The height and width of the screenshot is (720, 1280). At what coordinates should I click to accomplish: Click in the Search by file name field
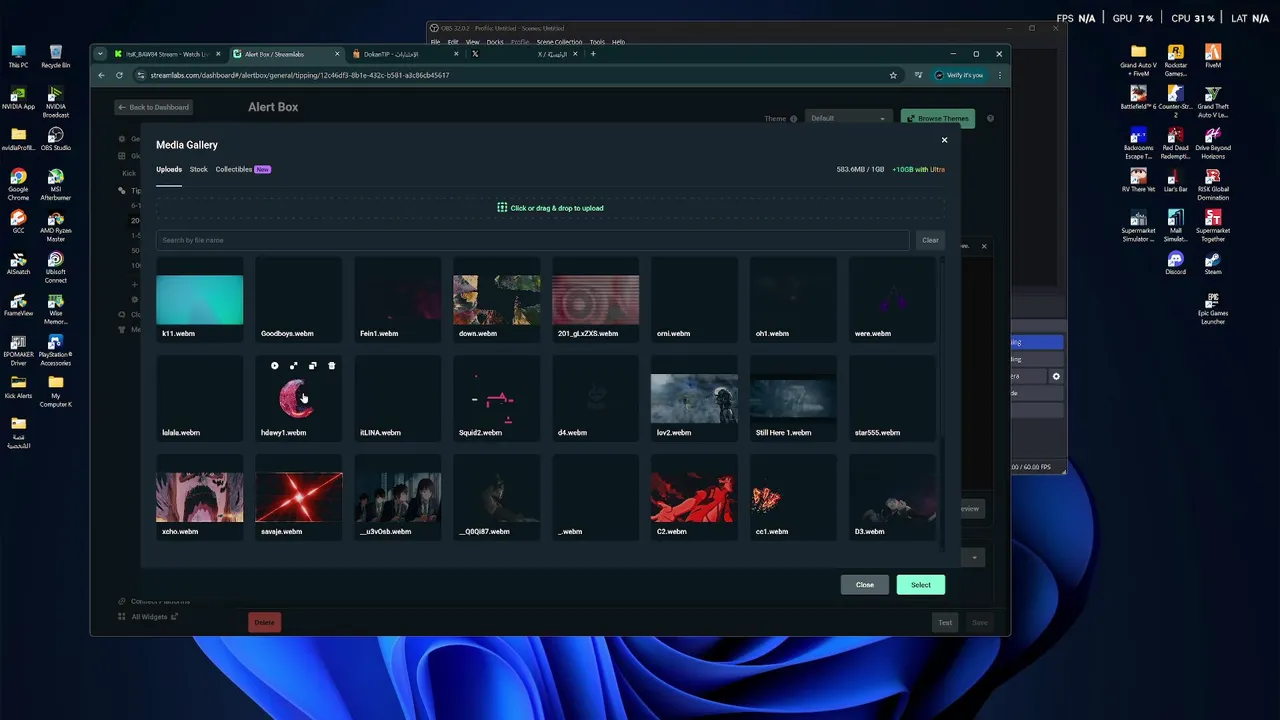click(532, 240)
